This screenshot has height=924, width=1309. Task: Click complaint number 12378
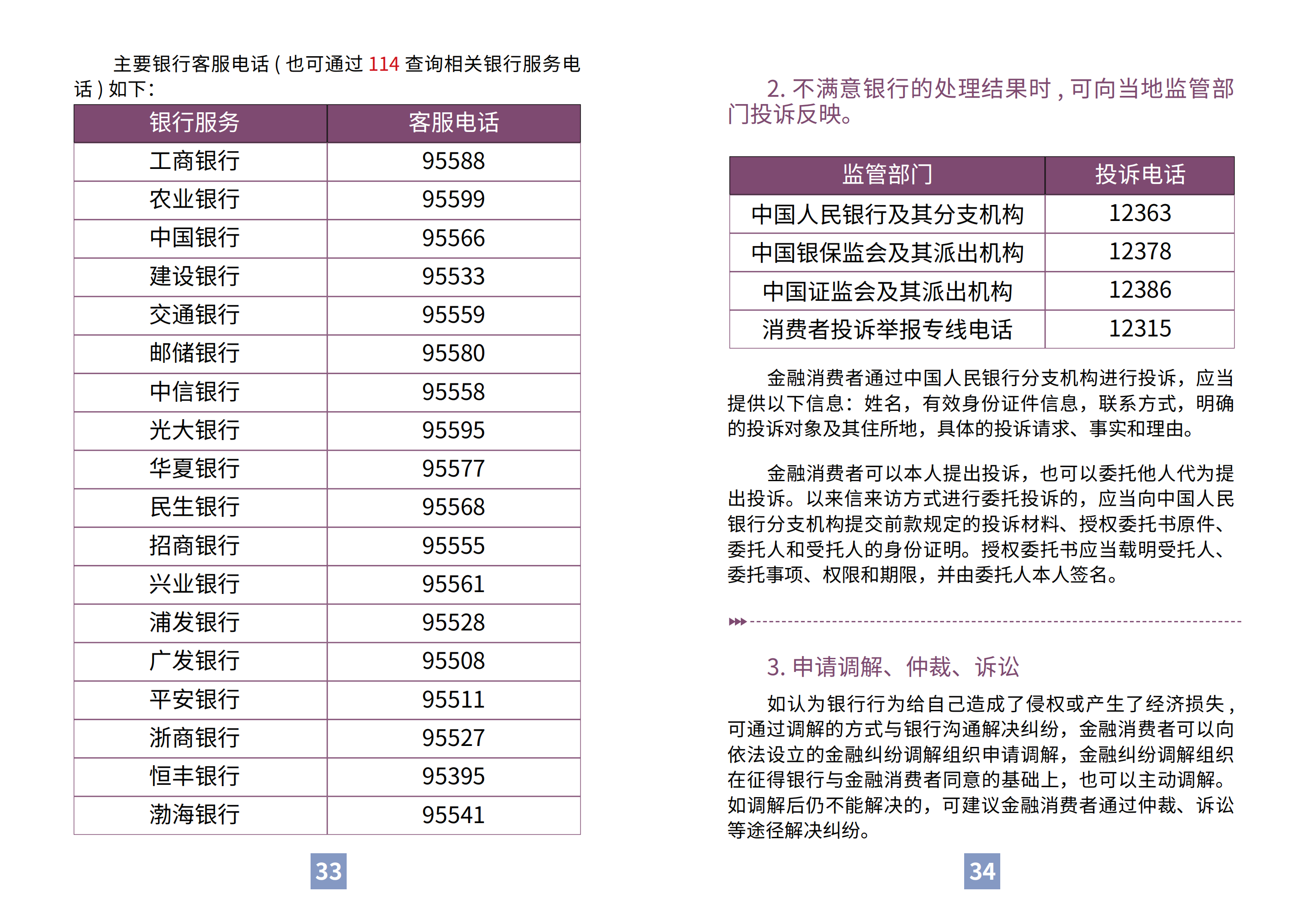(x=1140, y=252)
